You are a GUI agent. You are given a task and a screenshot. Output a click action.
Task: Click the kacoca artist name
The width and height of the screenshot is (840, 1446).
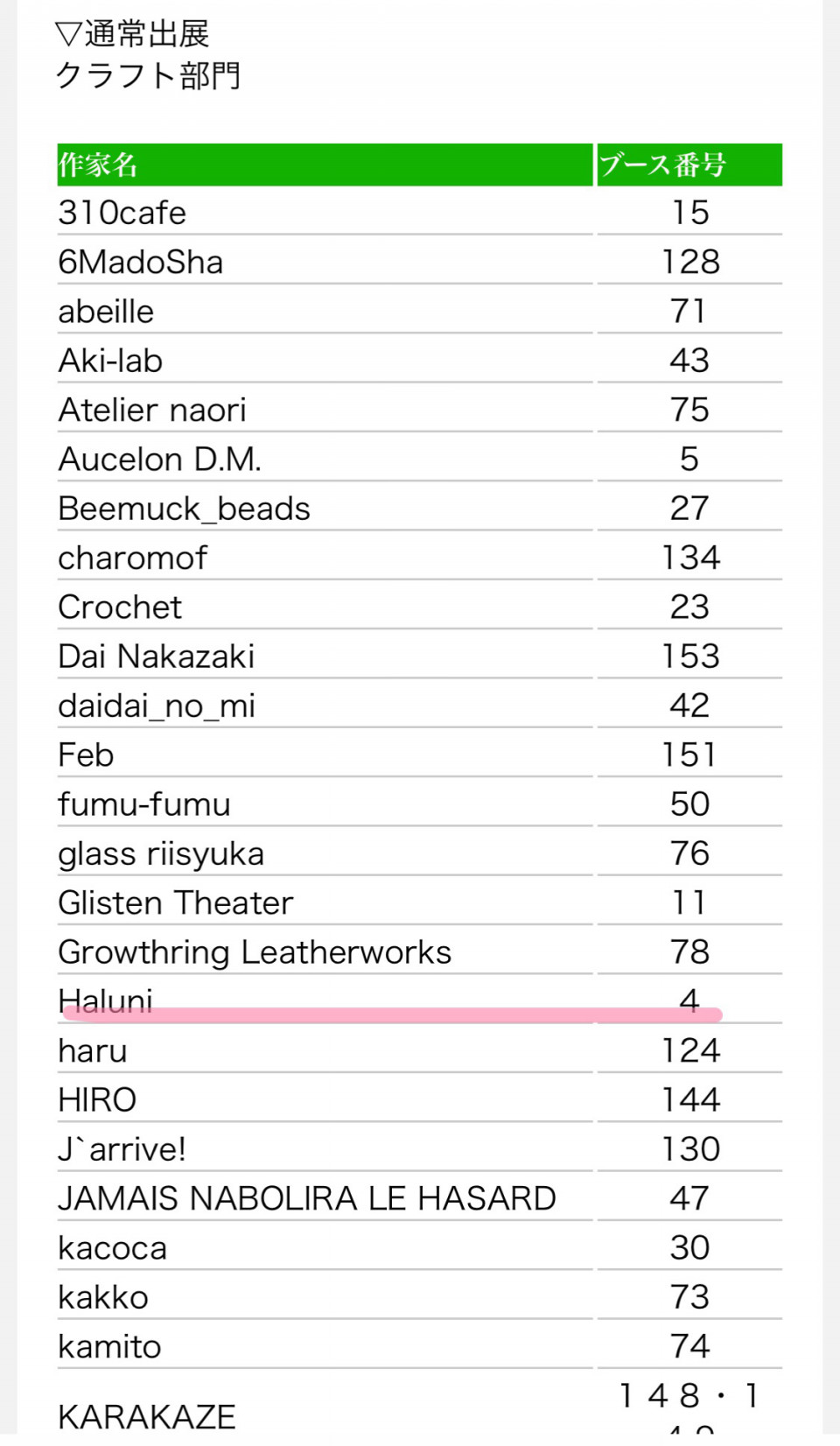(x=113, y=1248)
